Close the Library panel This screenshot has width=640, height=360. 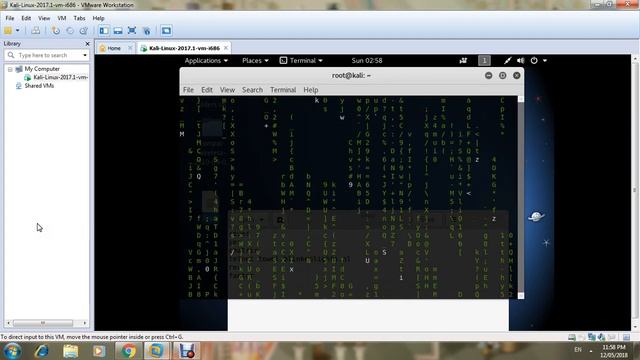(x=87, y=44)
